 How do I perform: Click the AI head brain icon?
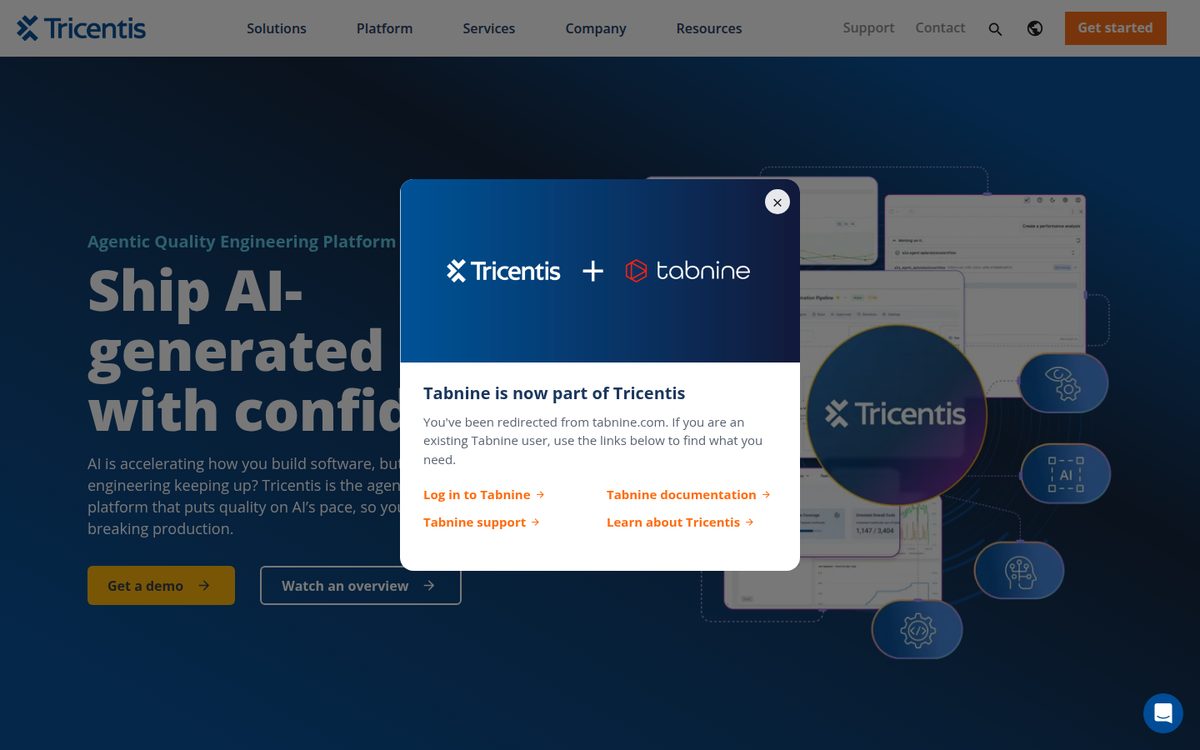coord(1019,571)
